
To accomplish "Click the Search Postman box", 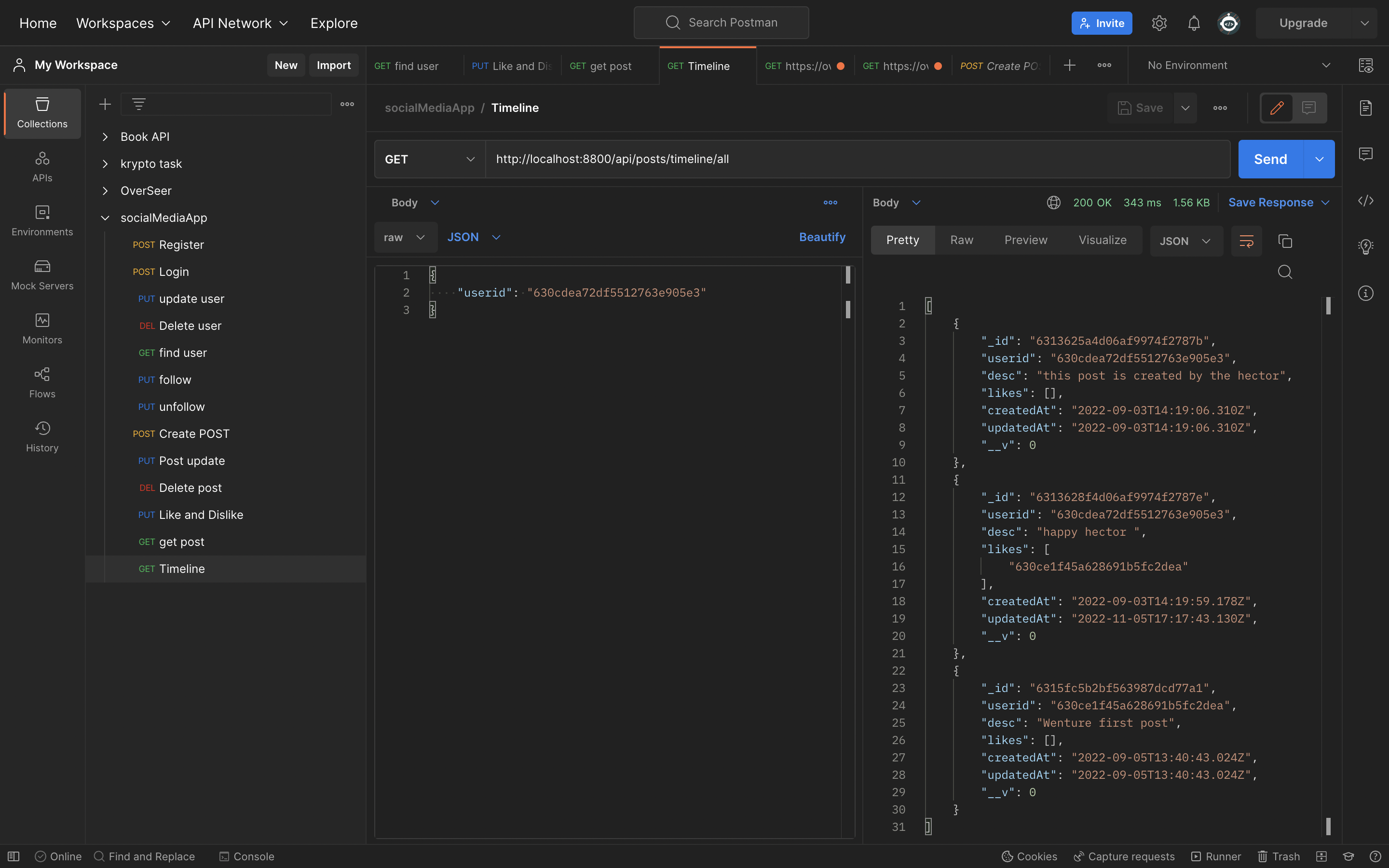I will (721, 23).
